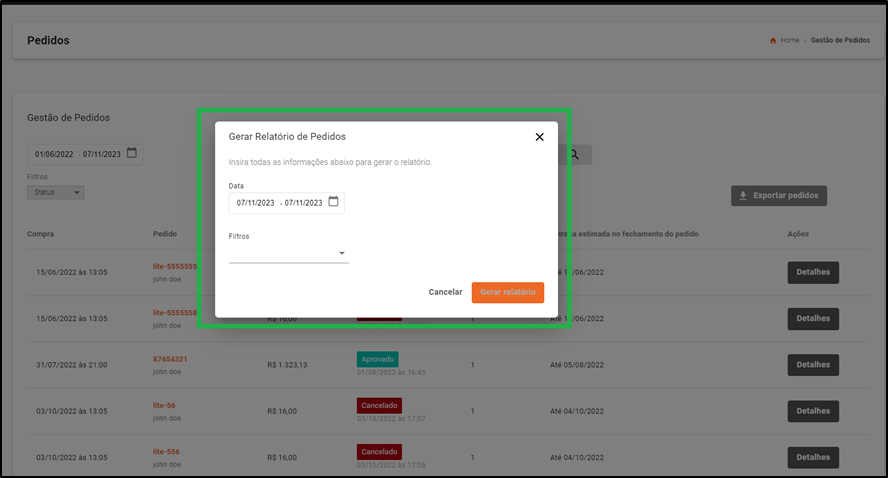The height and width of the screenshot is (478, 888).
Task: Expand the Filtros dropdown in the dialog
Action: point(288,253)
